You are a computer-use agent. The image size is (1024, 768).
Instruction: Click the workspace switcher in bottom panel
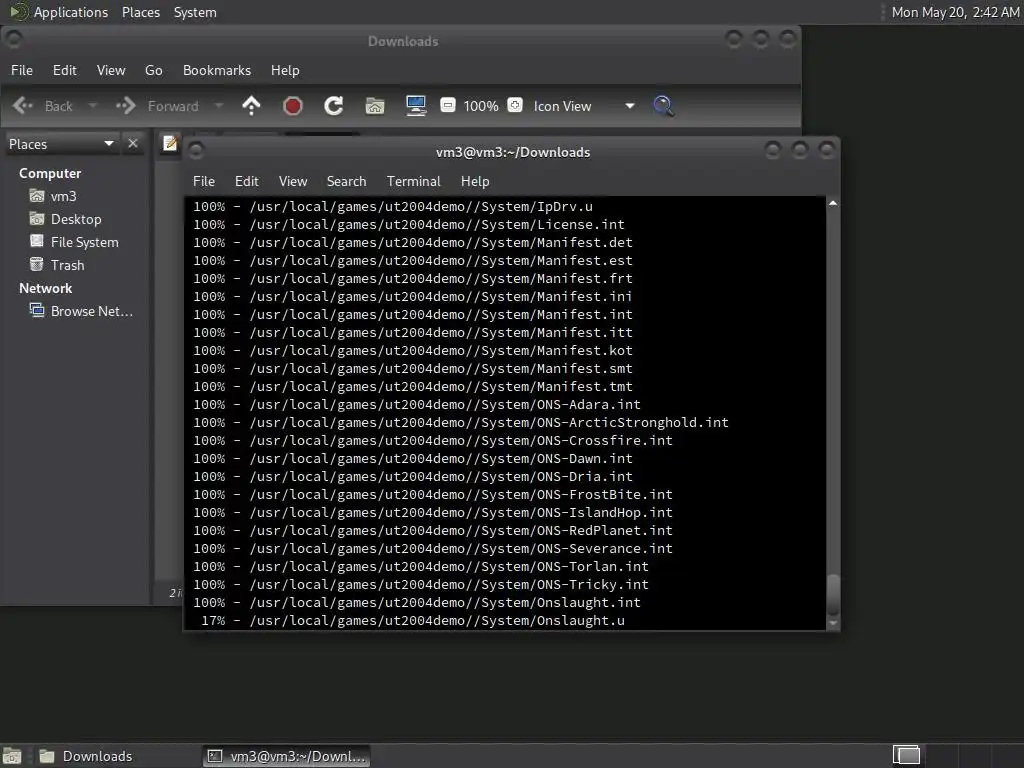coord(906,756)
